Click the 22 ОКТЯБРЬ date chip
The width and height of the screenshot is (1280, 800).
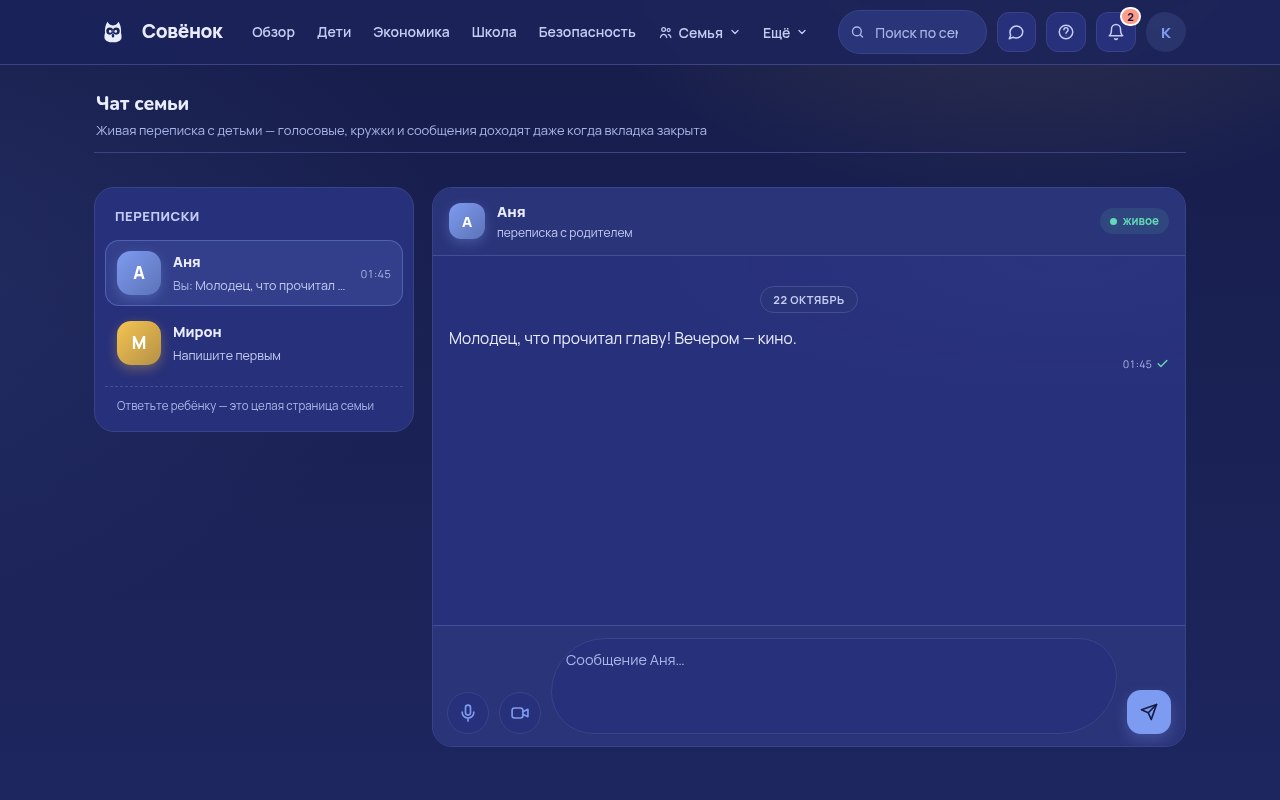[x=809, y=300]
